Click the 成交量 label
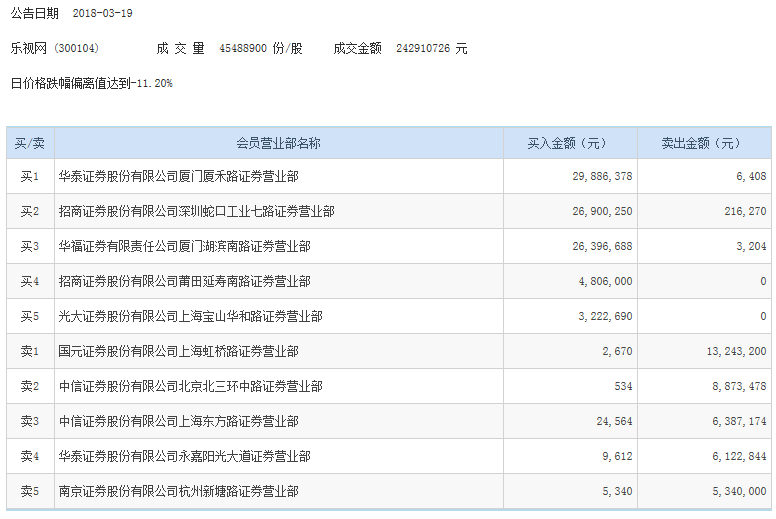The width and height of the screenshot is (776, 519). pyautogui.click(x=180, y=48)
